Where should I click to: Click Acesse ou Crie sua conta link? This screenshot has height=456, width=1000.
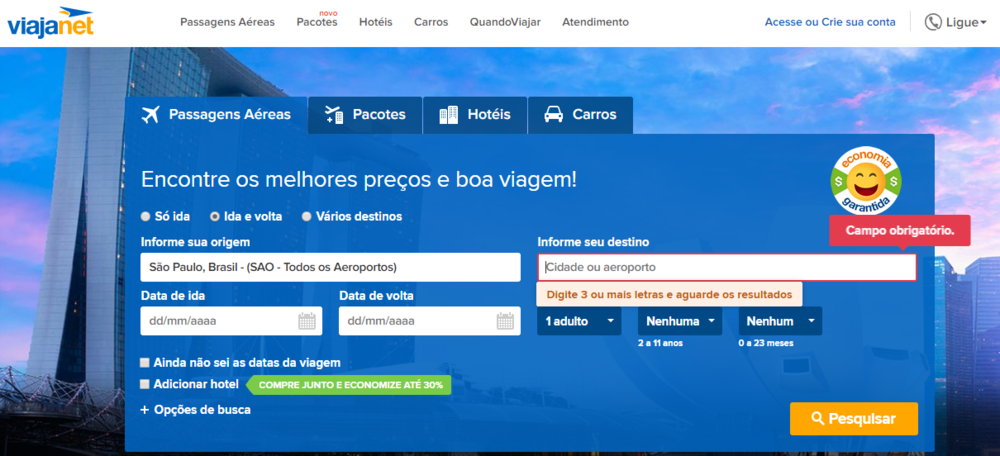point(830,22)
